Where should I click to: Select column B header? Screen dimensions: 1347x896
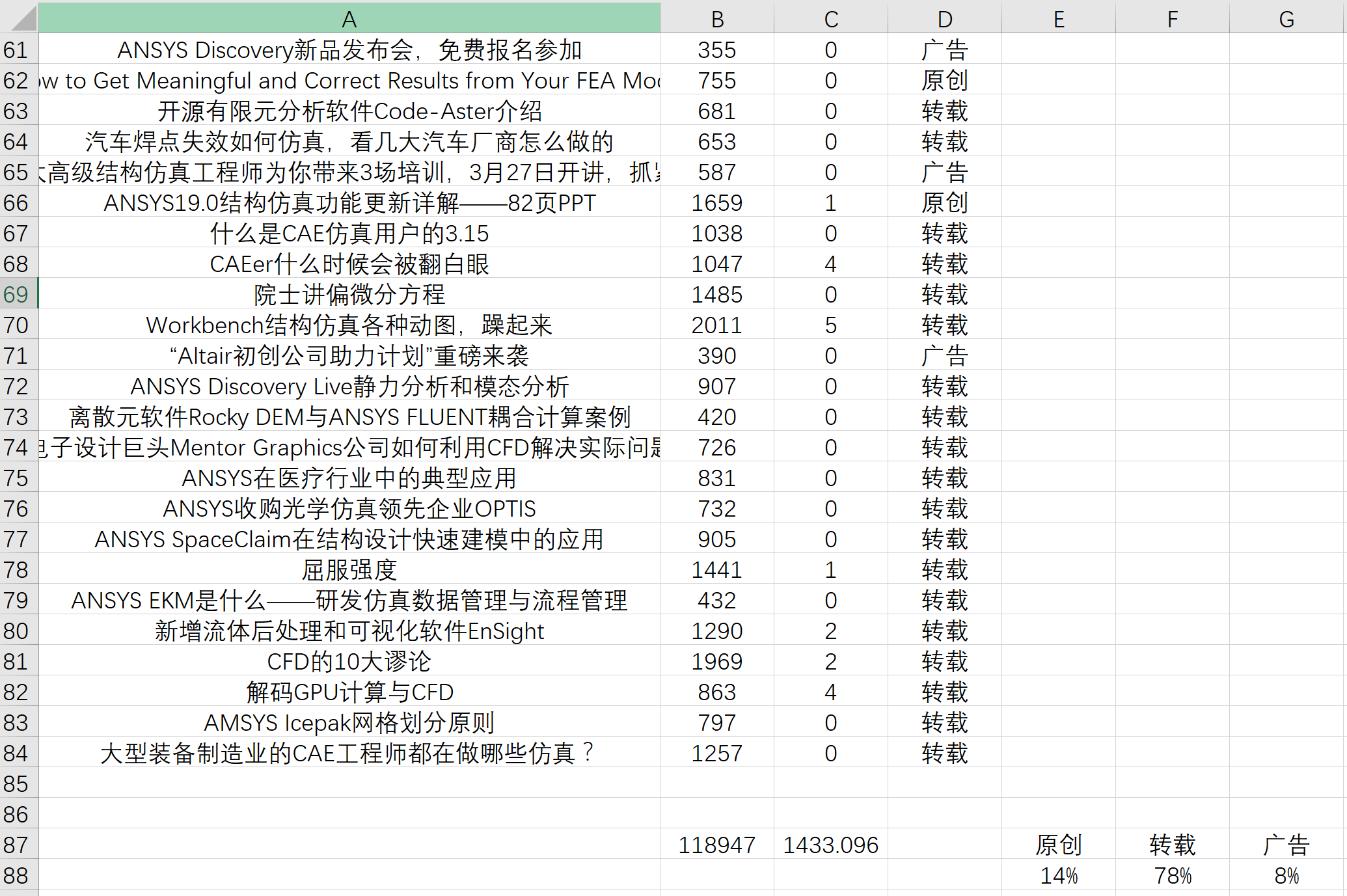[717, 18]
